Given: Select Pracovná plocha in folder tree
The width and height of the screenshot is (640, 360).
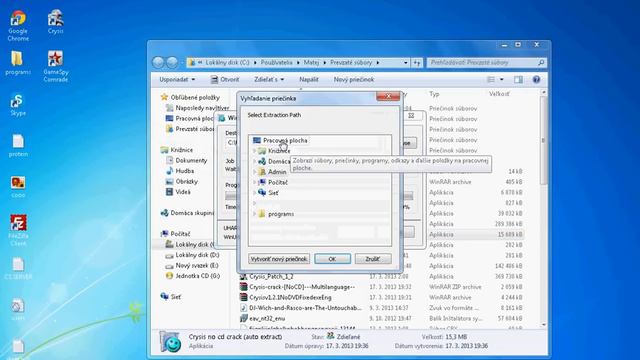Looking at the screenshot, I should coord(285,140).
